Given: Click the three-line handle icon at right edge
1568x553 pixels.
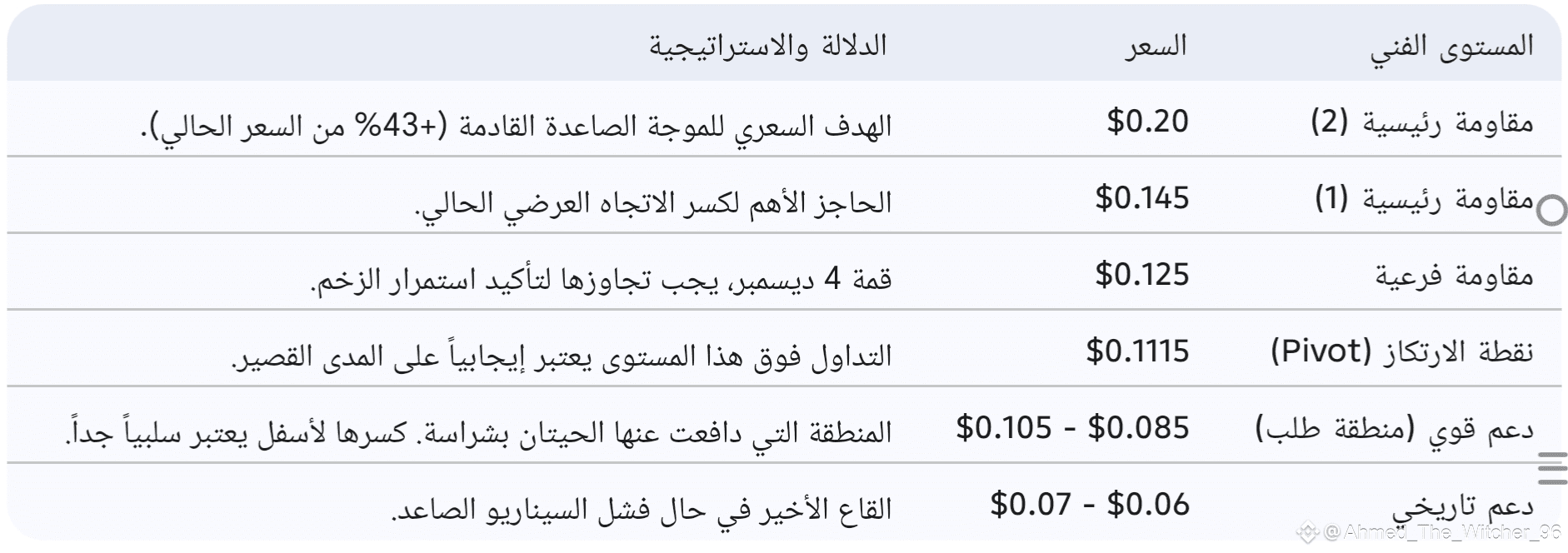Looking at the screenshot, I should (1551, 468).
